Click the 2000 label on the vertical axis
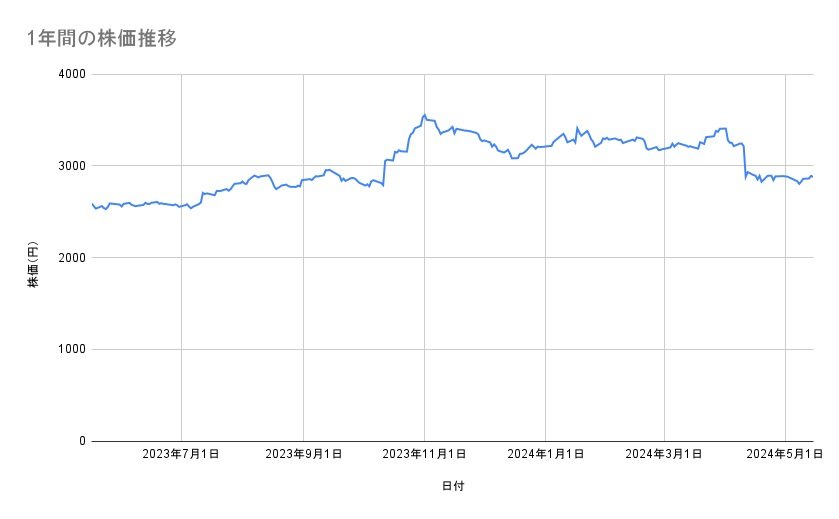This screenshot has width=839, height=519. 69,258
